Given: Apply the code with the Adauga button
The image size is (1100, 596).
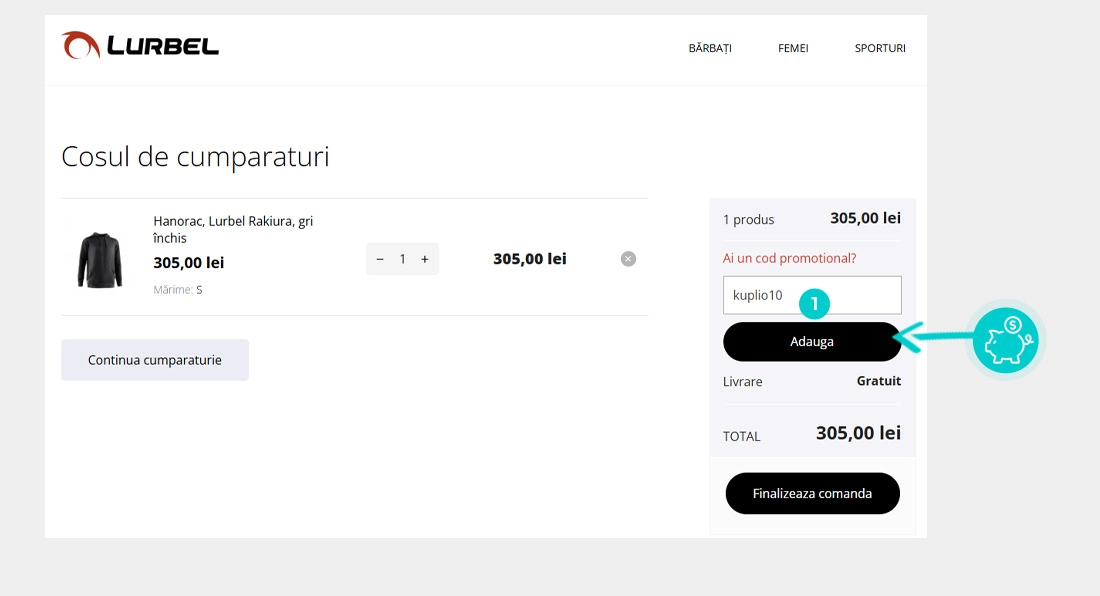Looking at the screenshot, I should coord(811,341).
